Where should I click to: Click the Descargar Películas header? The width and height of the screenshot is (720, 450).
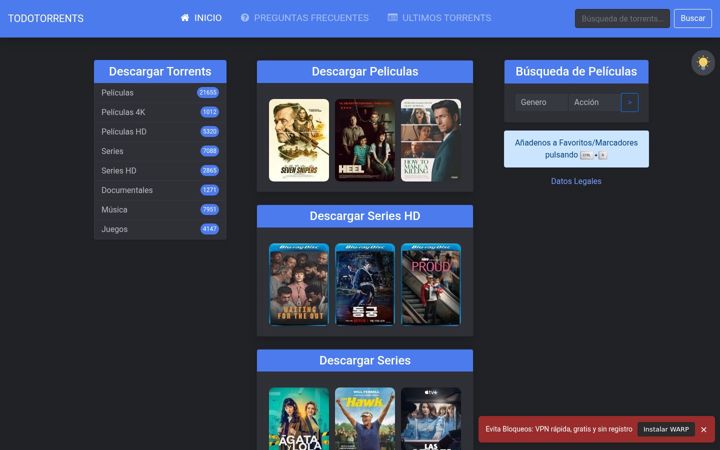pos(365,72)
